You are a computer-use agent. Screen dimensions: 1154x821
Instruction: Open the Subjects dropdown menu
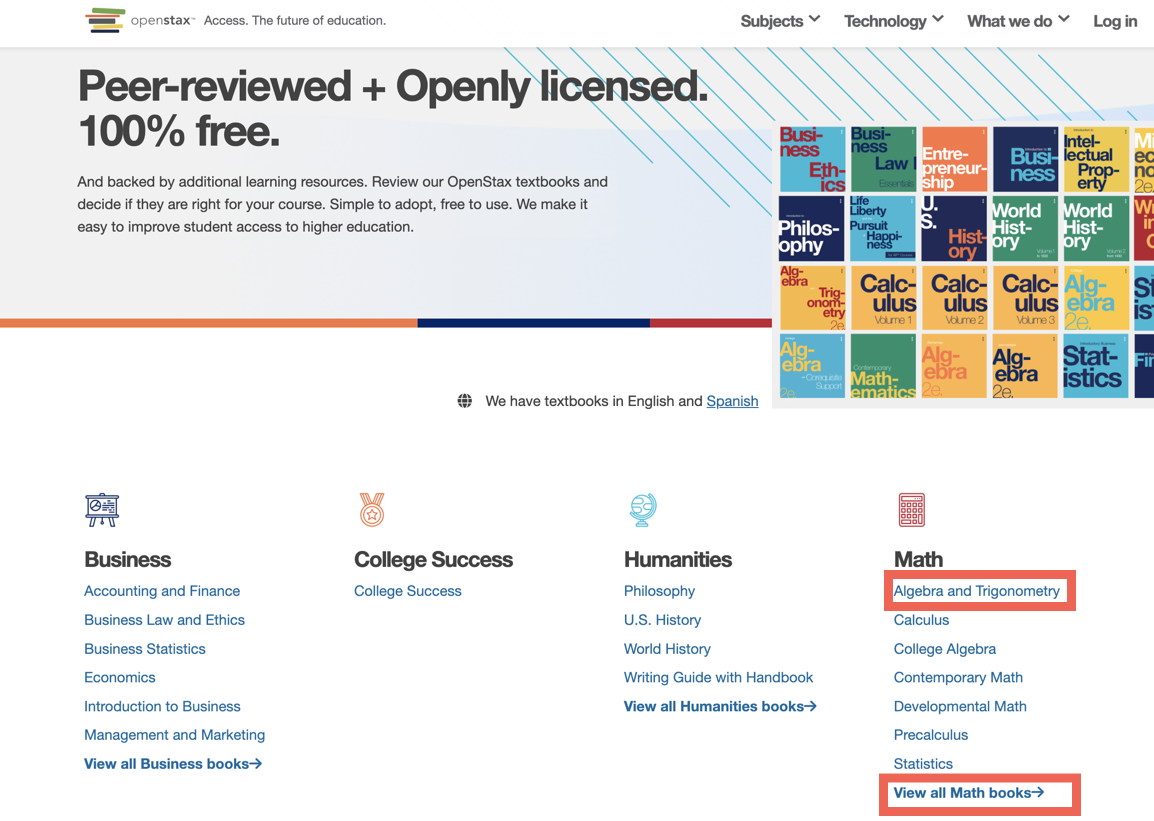(780, 21)
